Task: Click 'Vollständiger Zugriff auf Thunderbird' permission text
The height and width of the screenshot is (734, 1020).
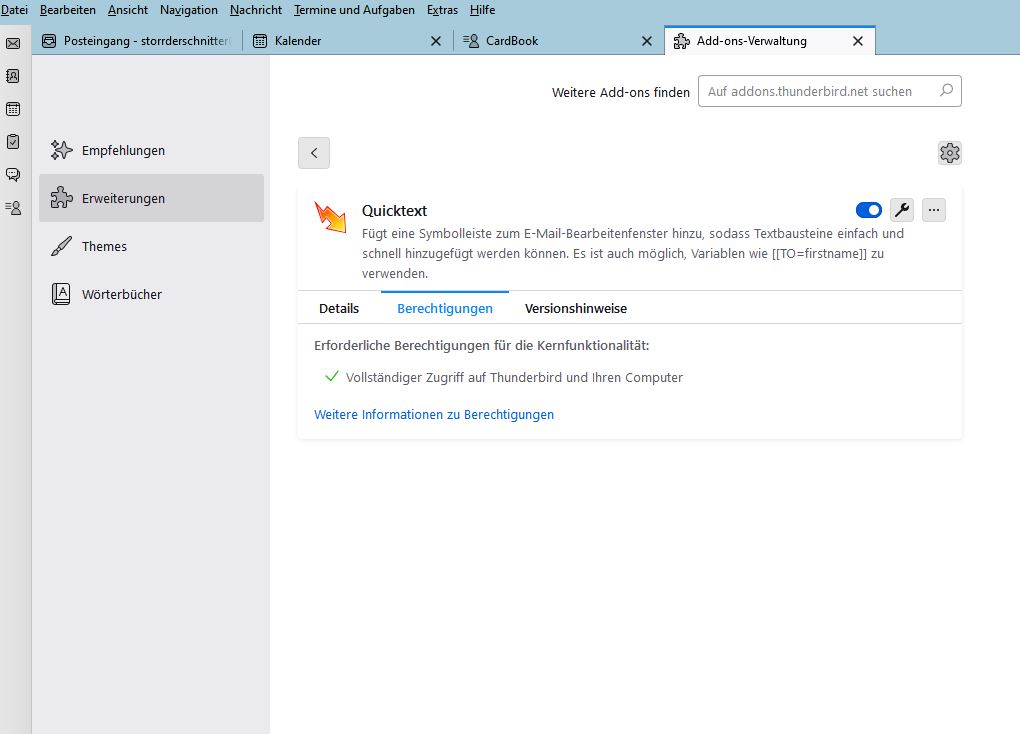Action: (x=514, y=377)
